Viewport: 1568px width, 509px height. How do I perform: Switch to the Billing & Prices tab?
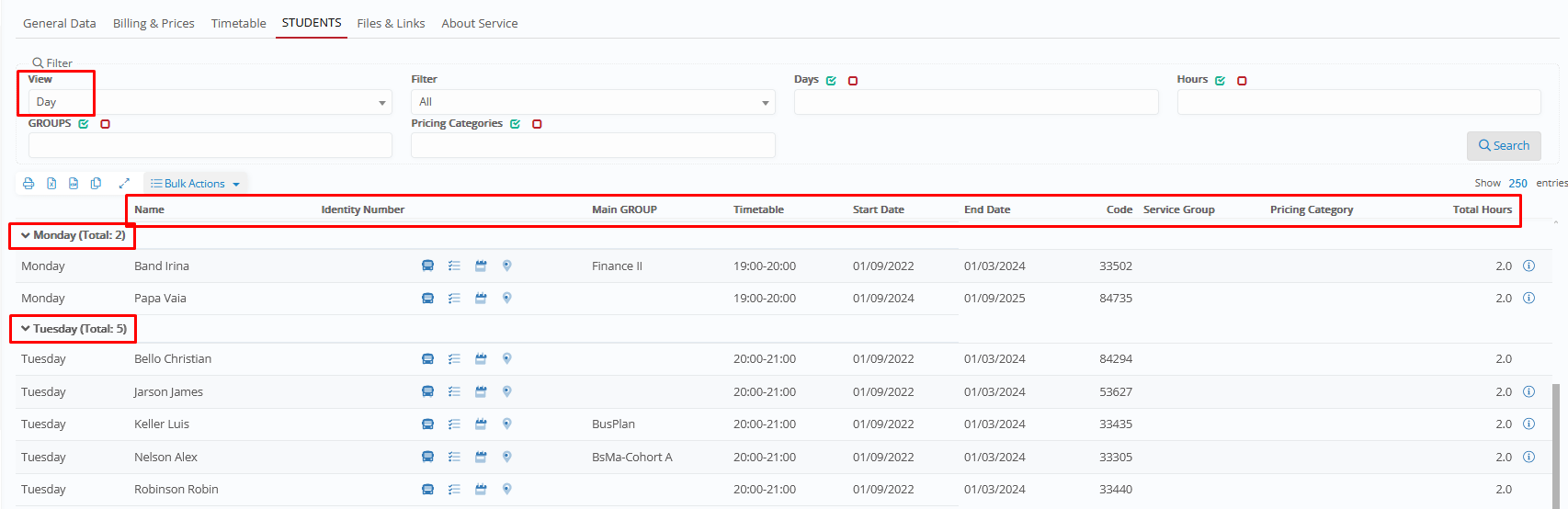pos(153,23)
